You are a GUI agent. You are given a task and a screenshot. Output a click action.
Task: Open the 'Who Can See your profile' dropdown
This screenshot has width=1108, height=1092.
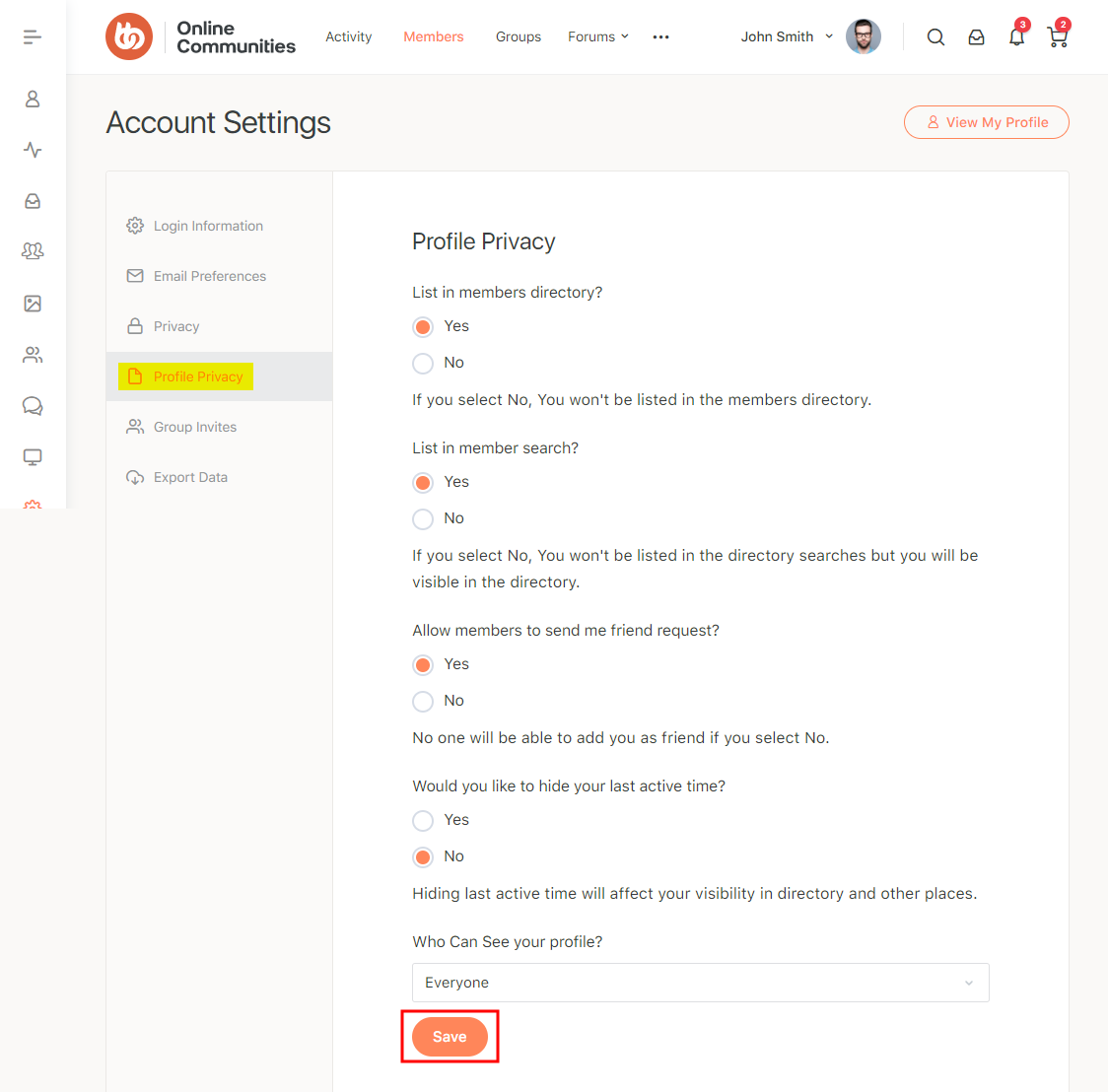pos(700,983)
